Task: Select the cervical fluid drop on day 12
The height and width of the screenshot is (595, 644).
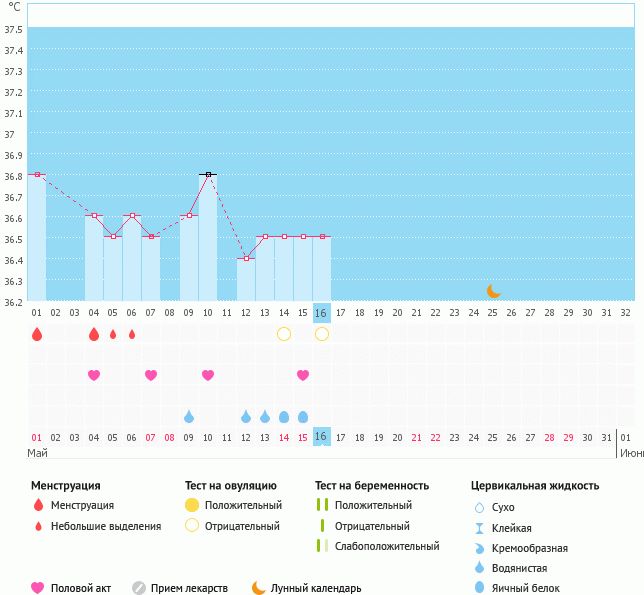Action: click(x=246, y=416)
